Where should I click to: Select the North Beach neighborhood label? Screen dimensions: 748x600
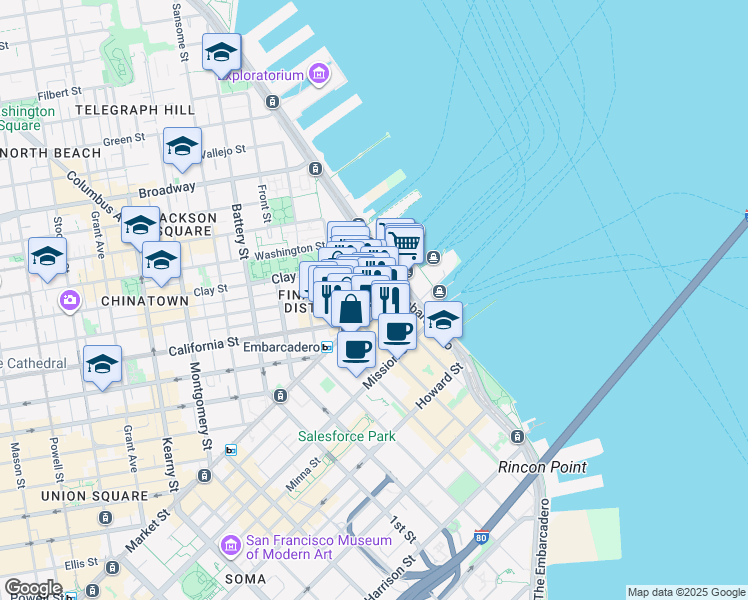tap(51, 153)
